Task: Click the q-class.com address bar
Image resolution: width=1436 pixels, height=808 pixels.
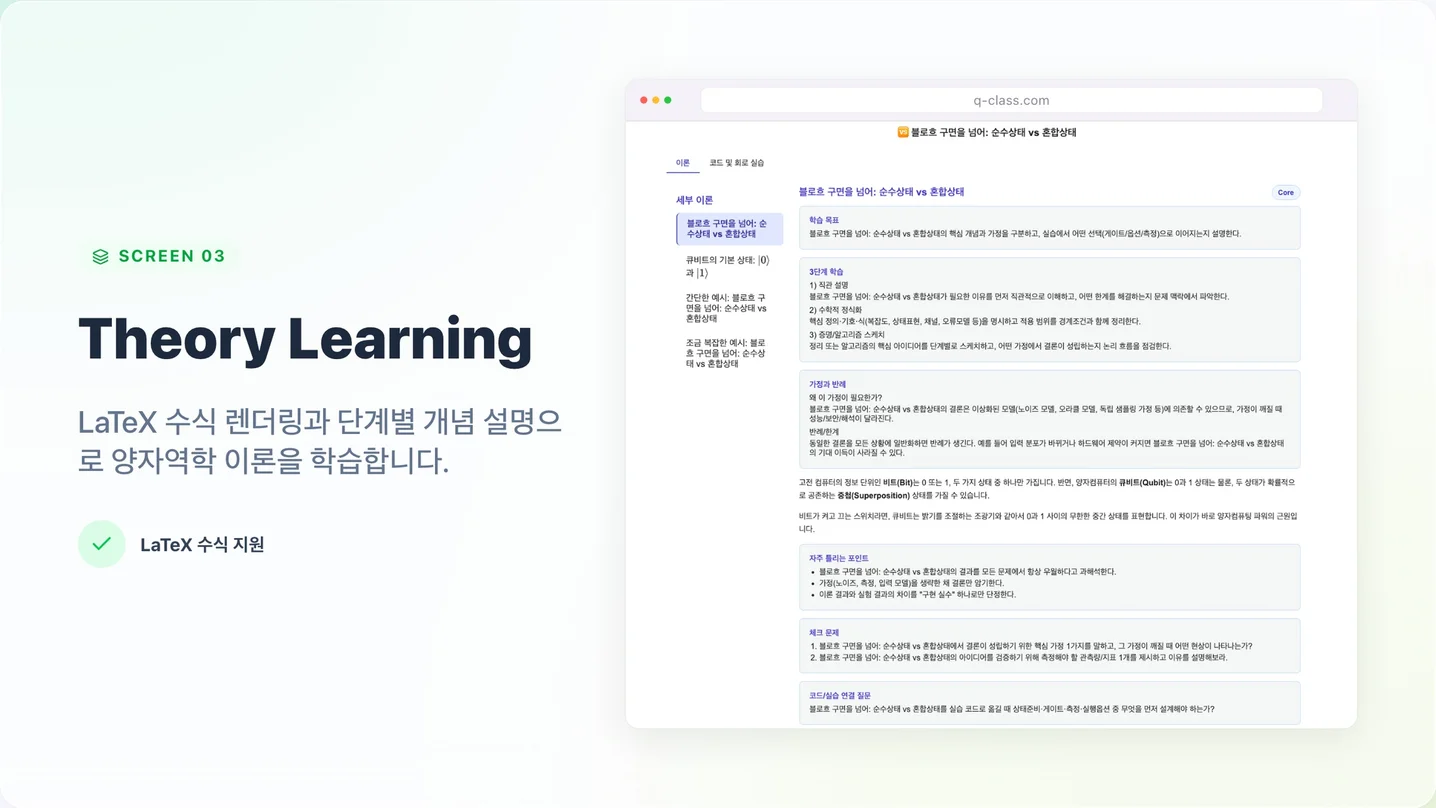Action: point(1012,100)
